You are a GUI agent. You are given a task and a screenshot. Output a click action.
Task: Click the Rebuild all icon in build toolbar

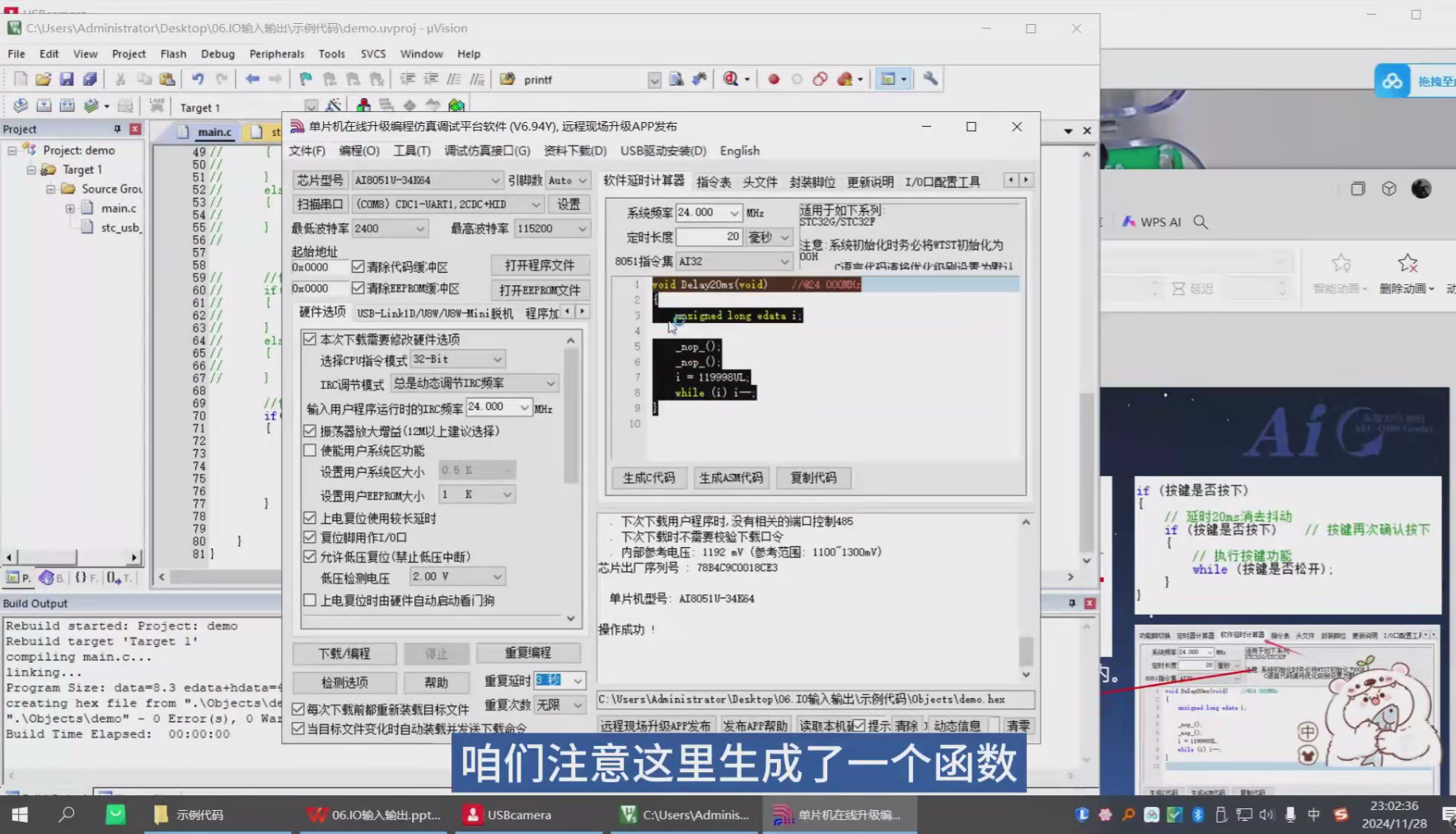tap(67, 106)
